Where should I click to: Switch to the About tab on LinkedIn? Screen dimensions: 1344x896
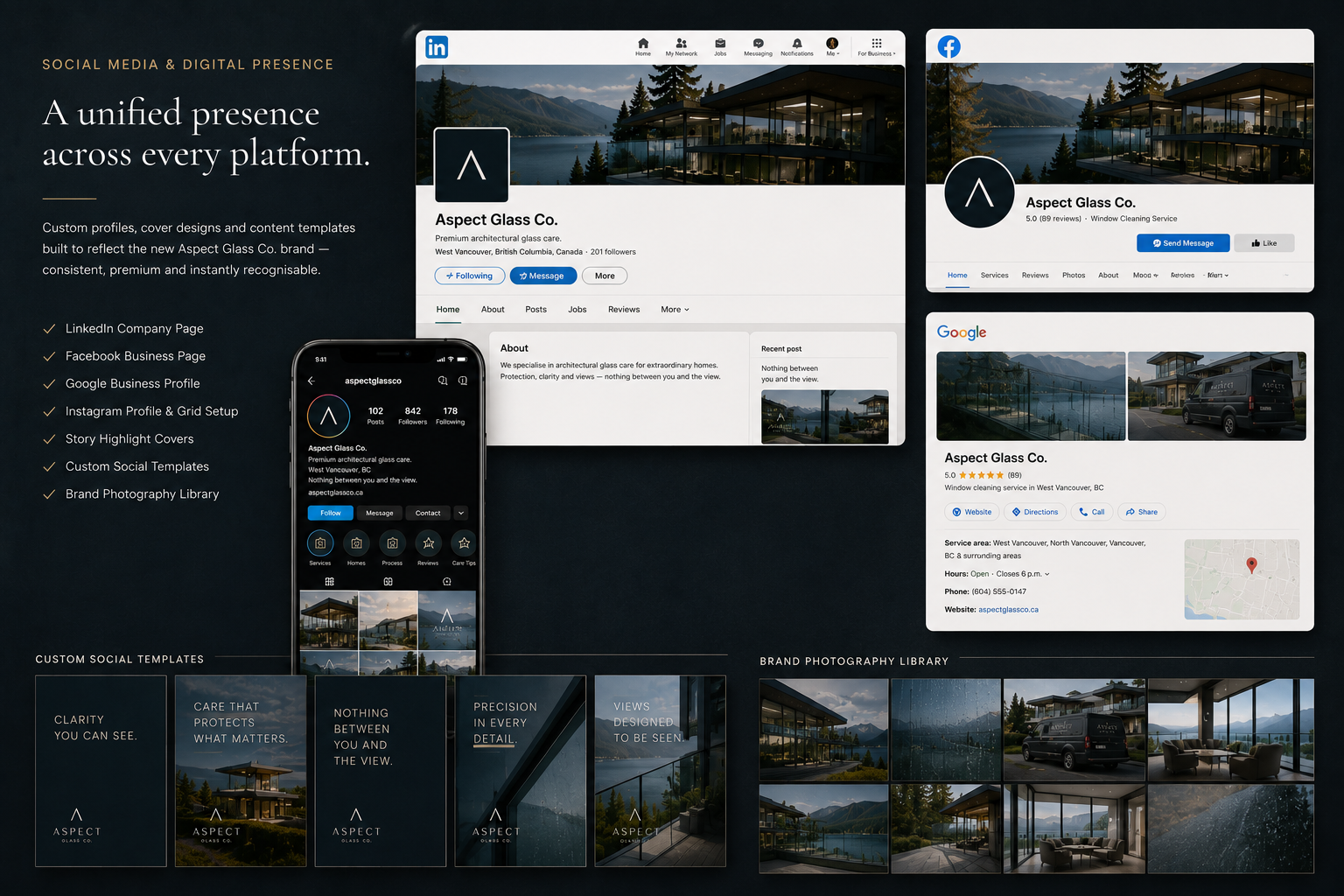[493, 310]
